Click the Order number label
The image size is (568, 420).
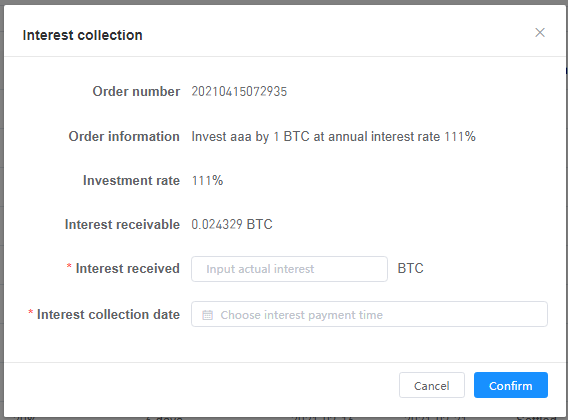136,91
